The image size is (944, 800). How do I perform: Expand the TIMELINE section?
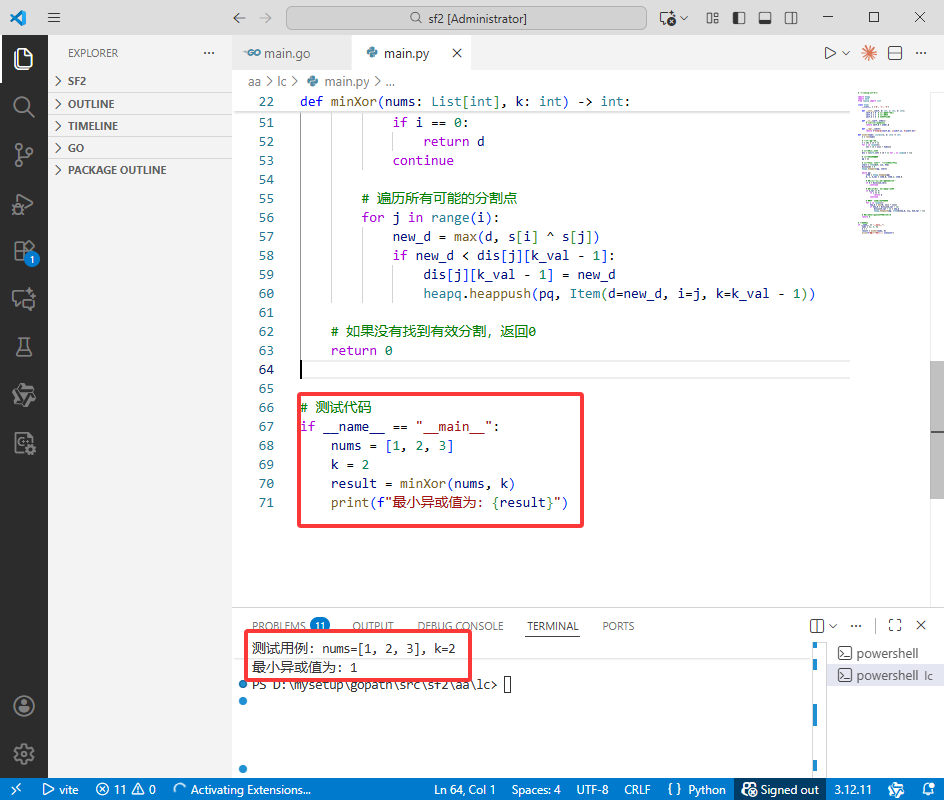pyautogui.click(x=140, y=126)
